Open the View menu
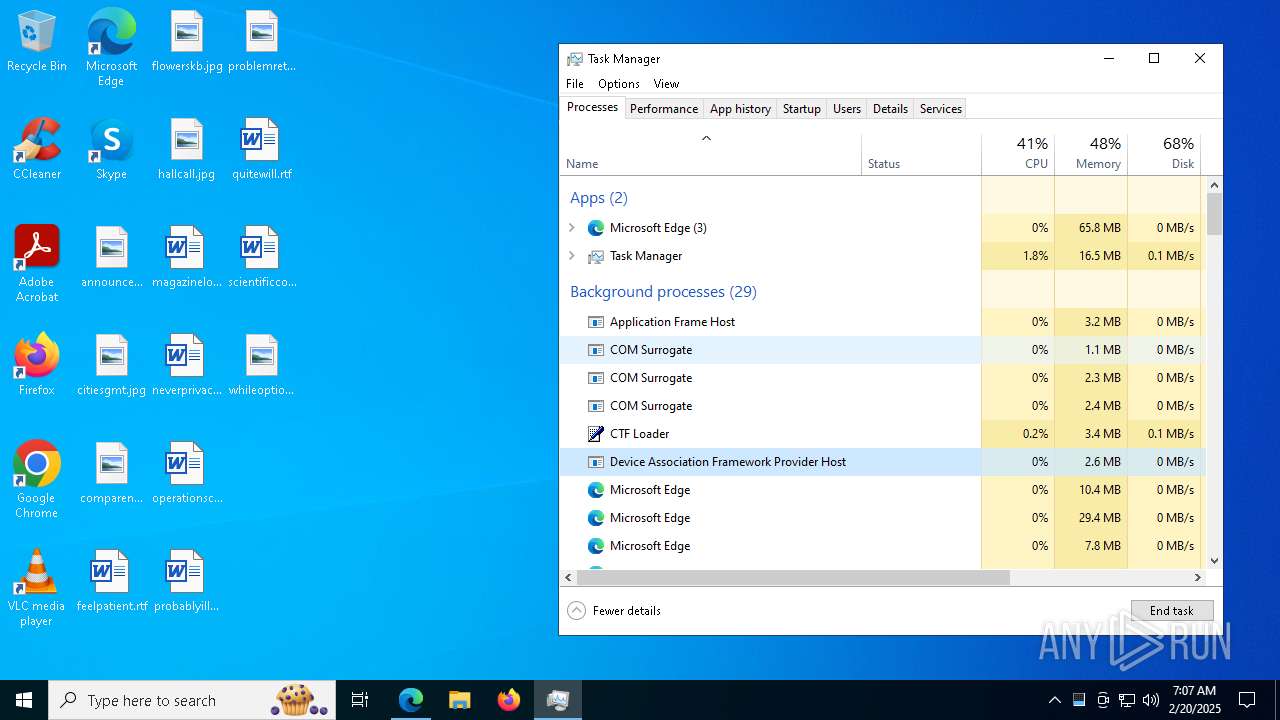The image size is (1280, 720). 666,84
